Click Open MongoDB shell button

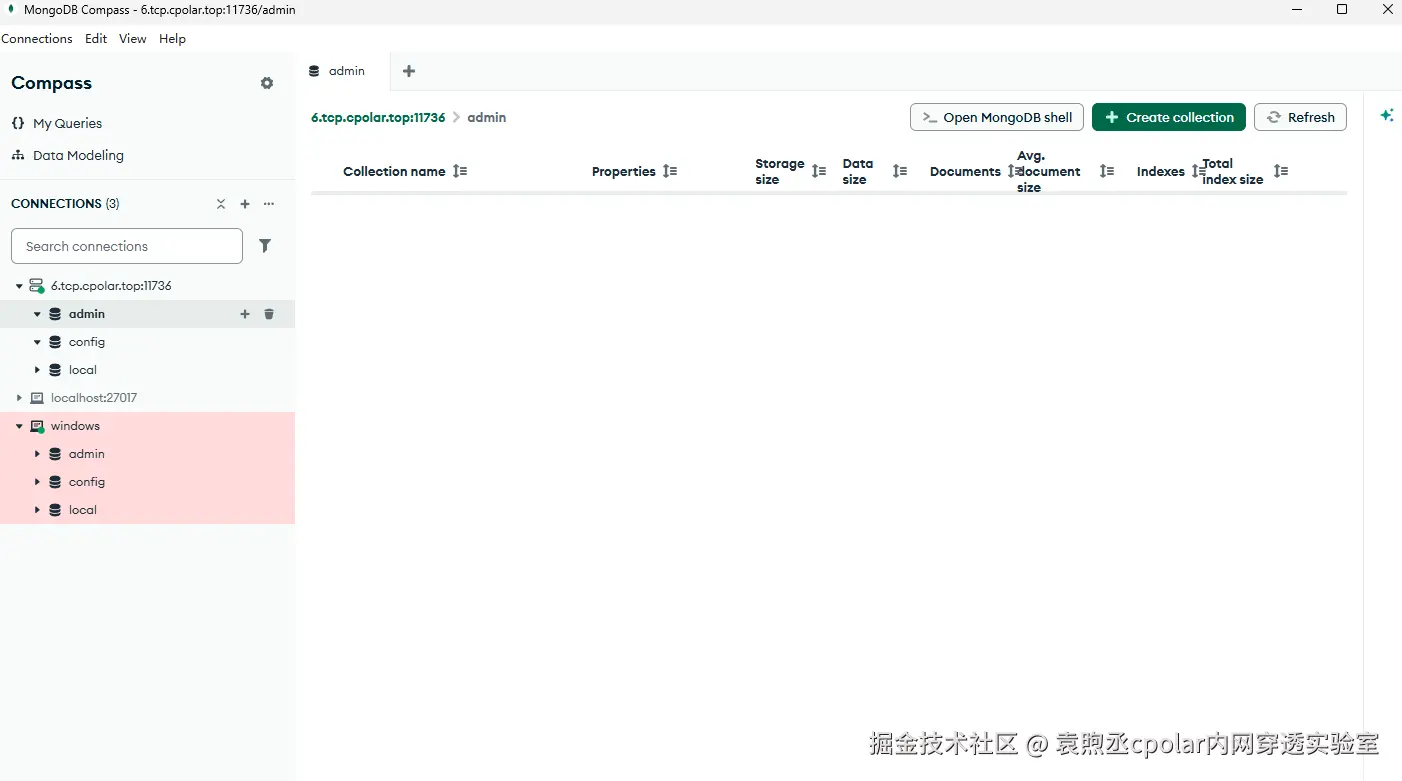[x=997, y=117]
